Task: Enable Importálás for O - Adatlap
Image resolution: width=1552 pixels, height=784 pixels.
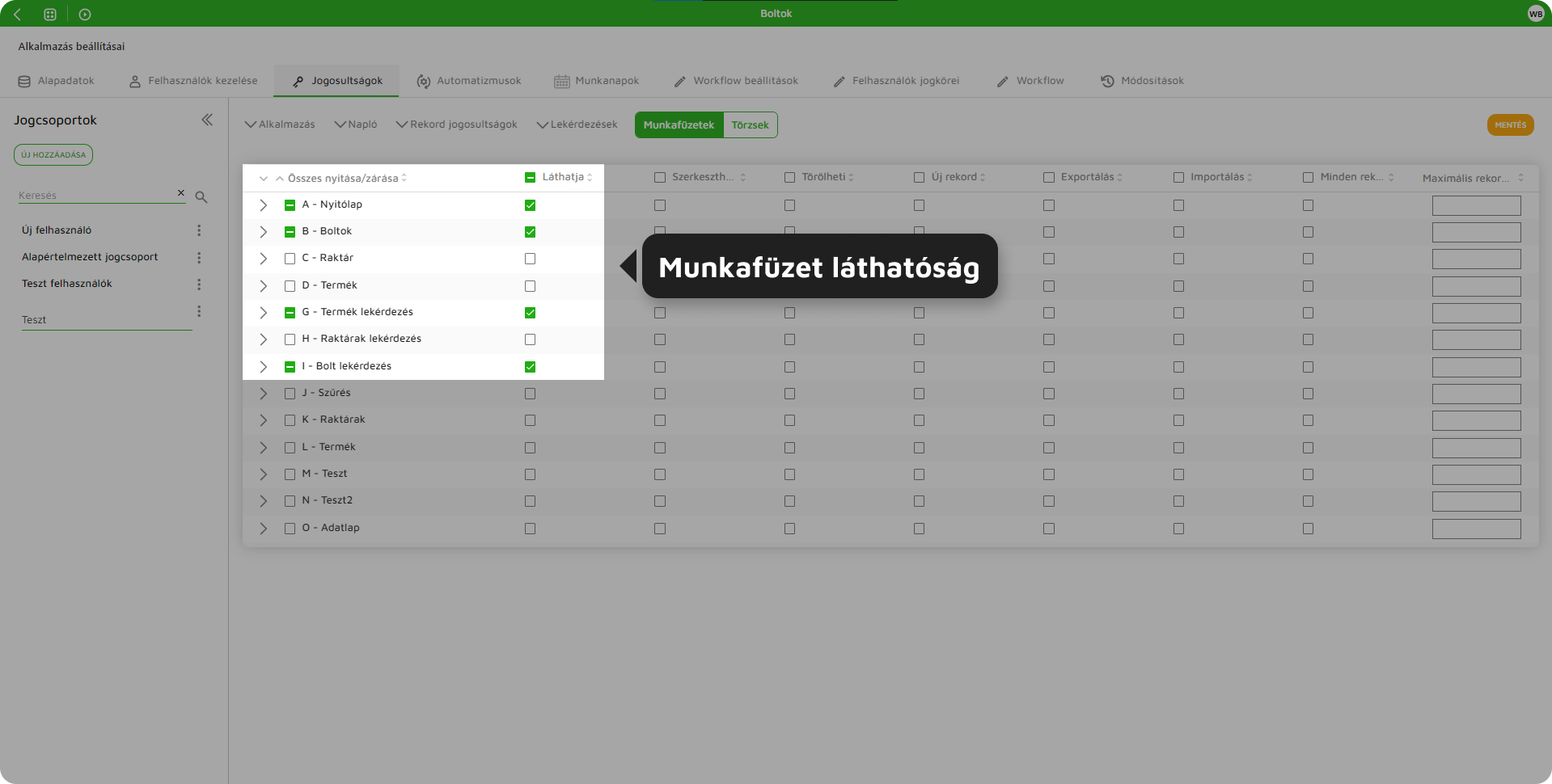Action: click(1178, 529)
